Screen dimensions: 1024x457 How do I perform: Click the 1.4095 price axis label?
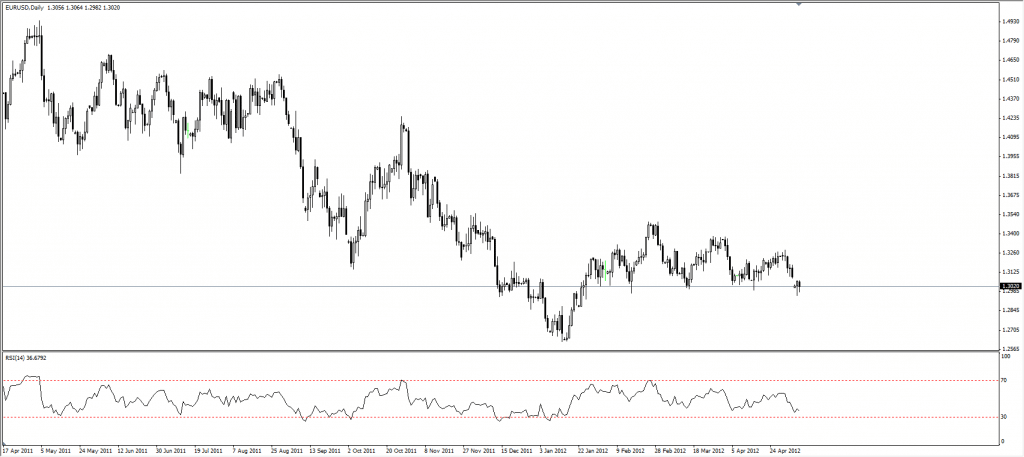[x=1010, y=137]
